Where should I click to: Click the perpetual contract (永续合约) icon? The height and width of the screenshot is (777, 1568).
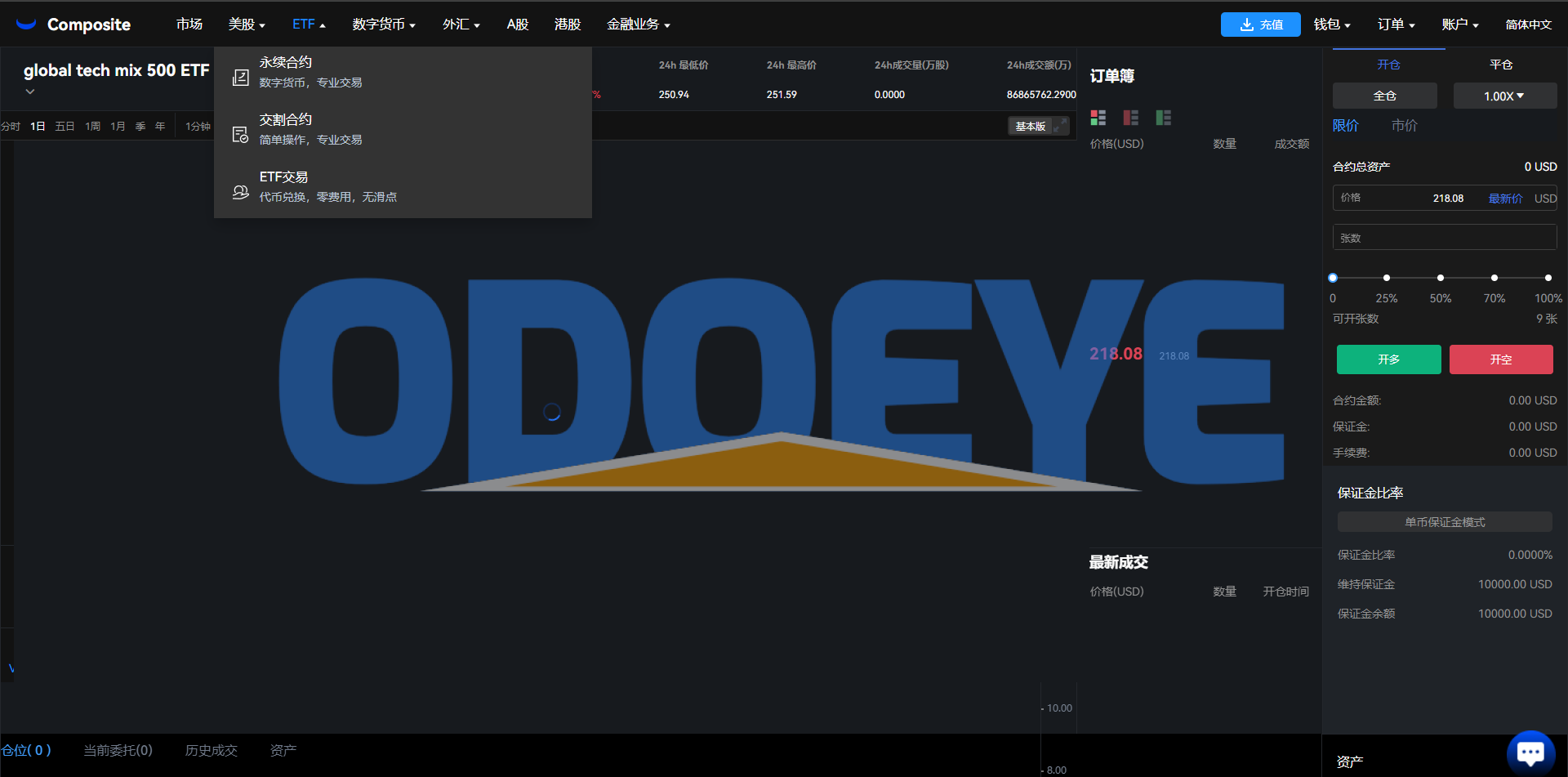(240, 78)
